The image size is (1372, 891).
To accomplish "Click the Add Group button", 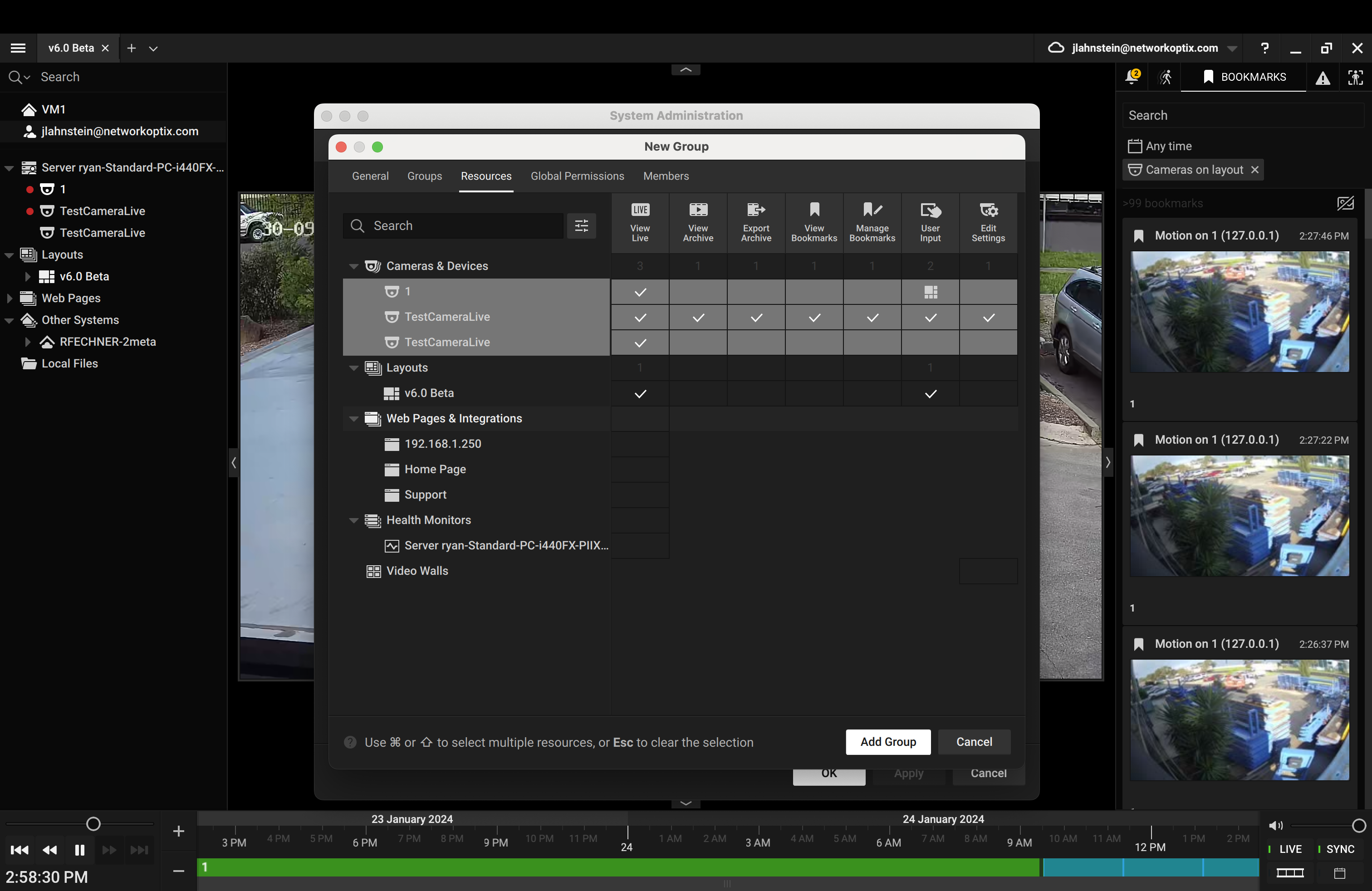I will click(x=888, y=742).
